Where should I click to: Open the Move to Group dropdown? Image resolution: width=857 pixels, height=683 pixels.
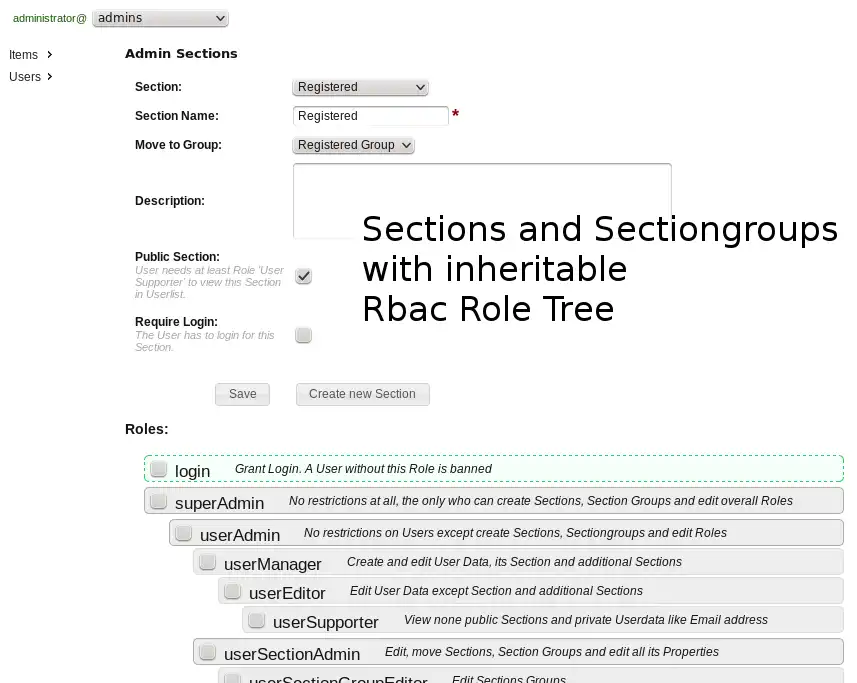point(353,145)
